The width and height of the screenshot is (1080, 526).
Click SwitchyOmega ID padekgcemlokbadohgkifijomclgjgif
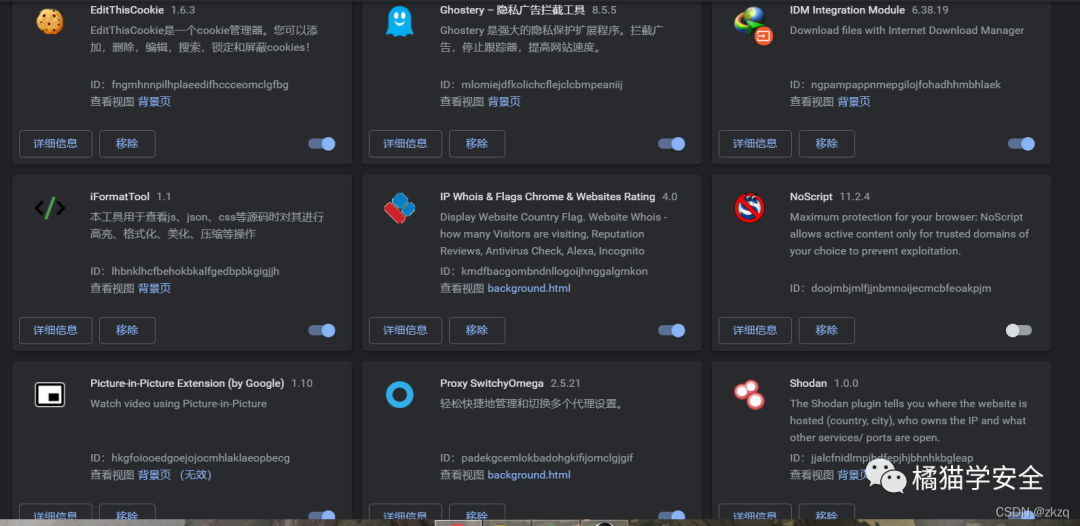pyautogui.click(x=547, y=458)
